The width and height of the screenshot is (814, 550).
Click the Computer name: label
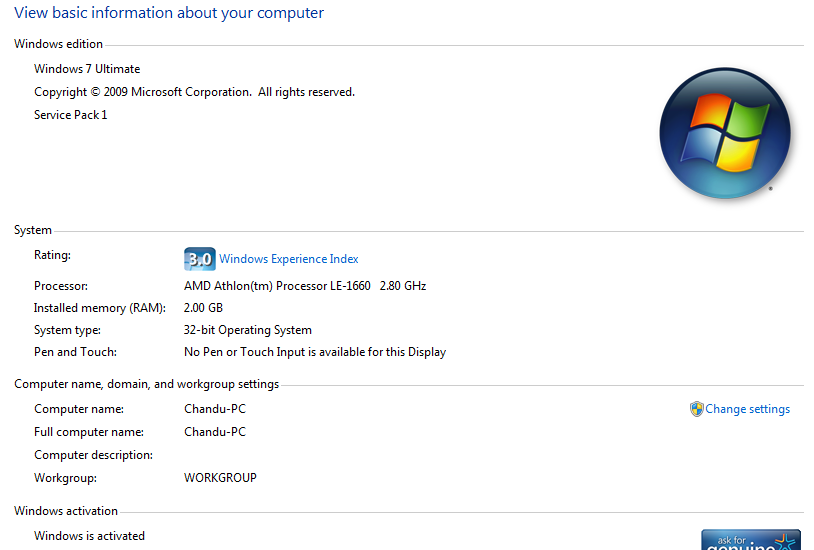tap(79, 409)
